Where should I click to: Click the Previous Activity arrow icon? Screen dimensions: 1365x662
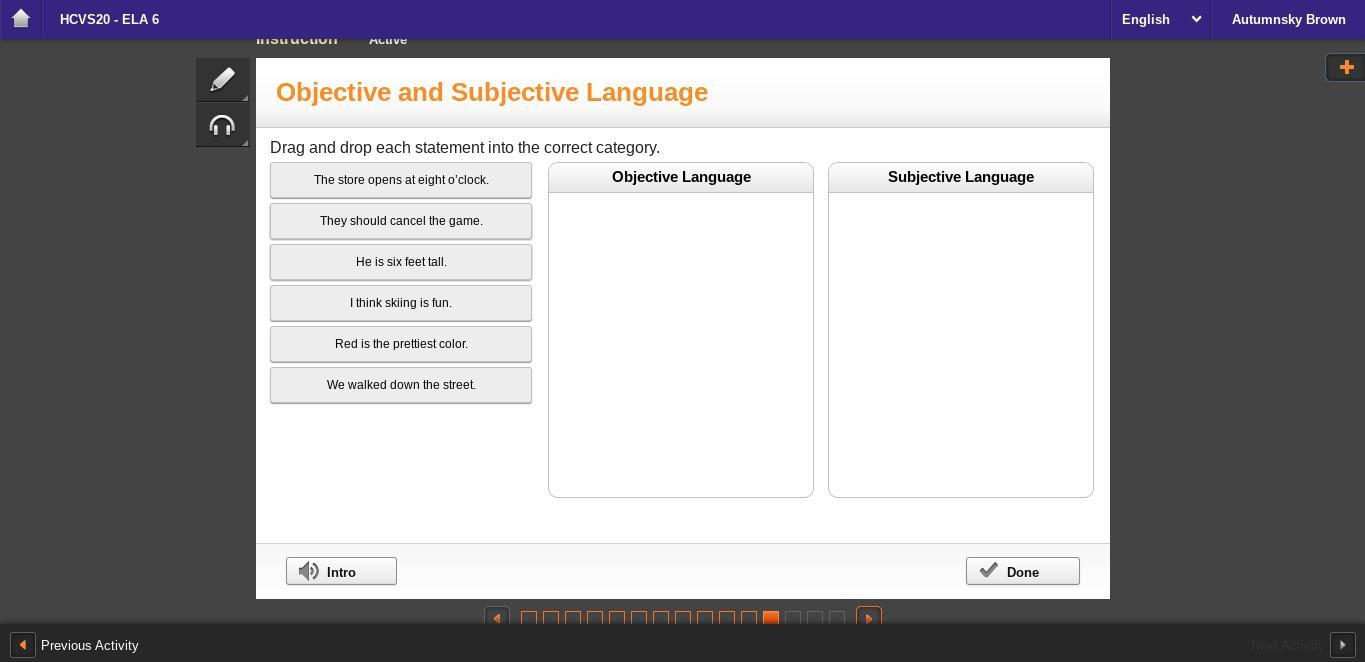point(22,645)
